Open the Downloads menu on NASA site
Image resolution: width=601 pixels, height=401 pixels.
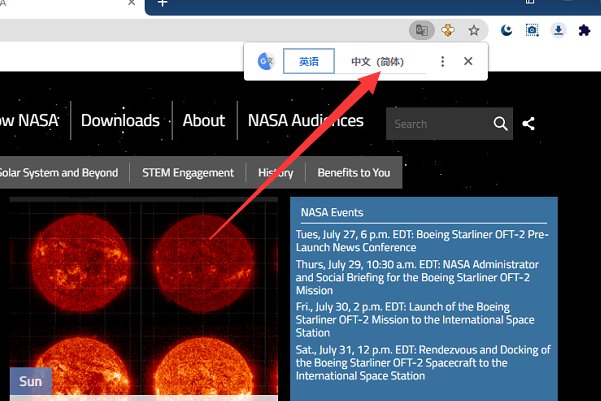[120, 120]
